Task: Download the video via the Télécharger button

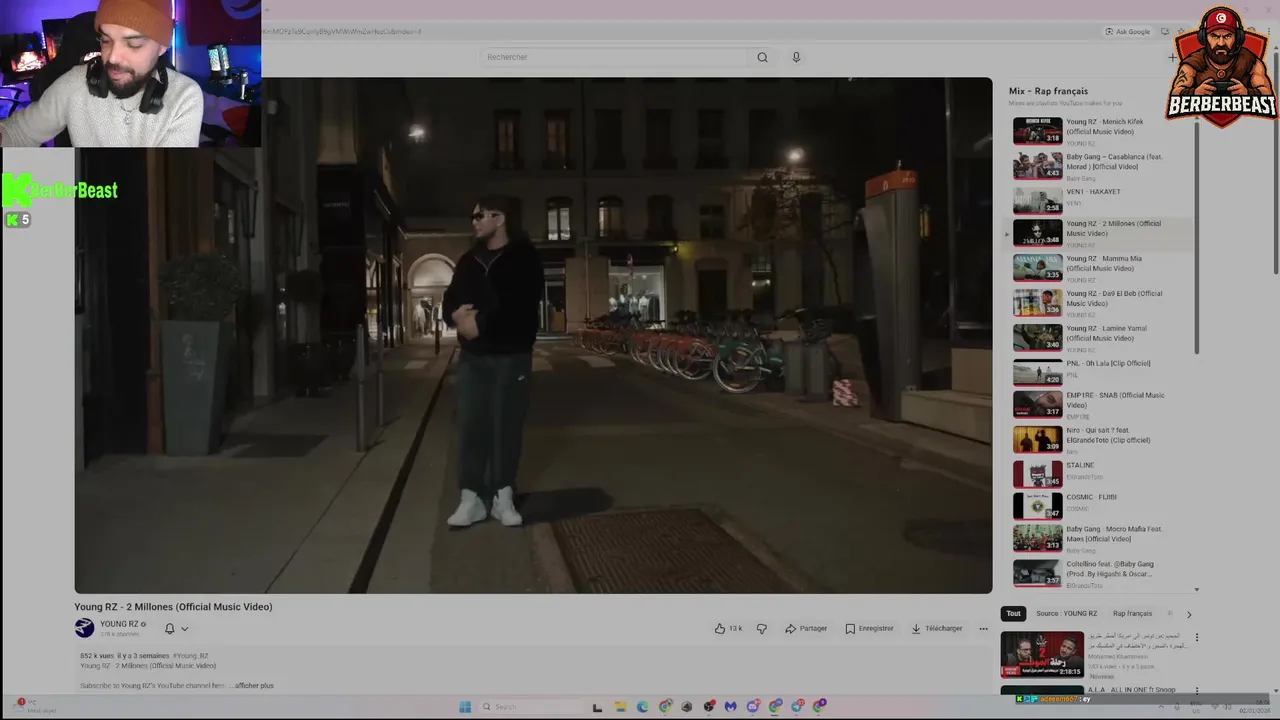Action: coord(937,629)
